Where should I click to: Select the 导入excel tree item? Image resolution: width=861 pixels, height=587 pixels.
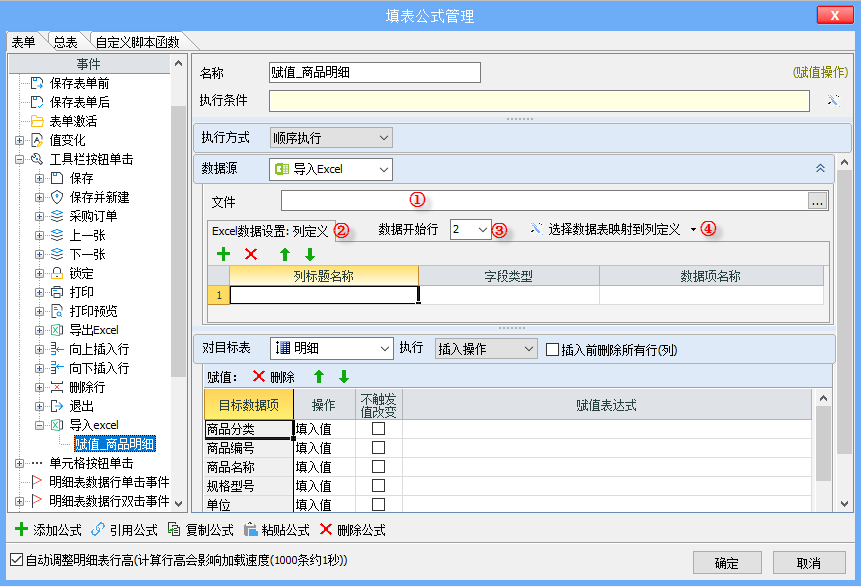94,425
